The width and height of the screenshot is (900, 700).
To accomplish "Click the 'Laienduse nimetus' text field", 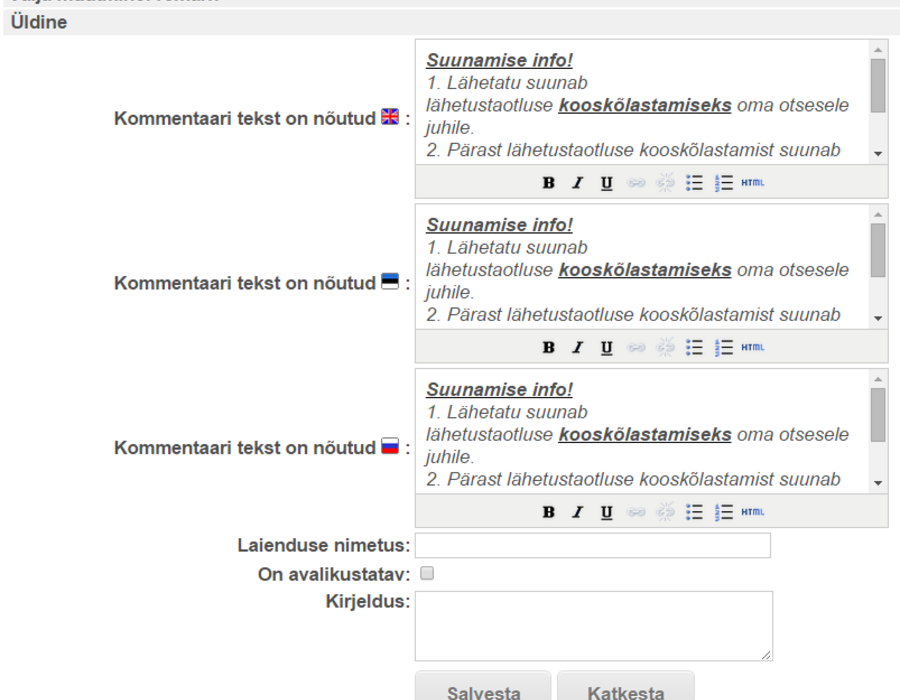I will click(593, 545).
